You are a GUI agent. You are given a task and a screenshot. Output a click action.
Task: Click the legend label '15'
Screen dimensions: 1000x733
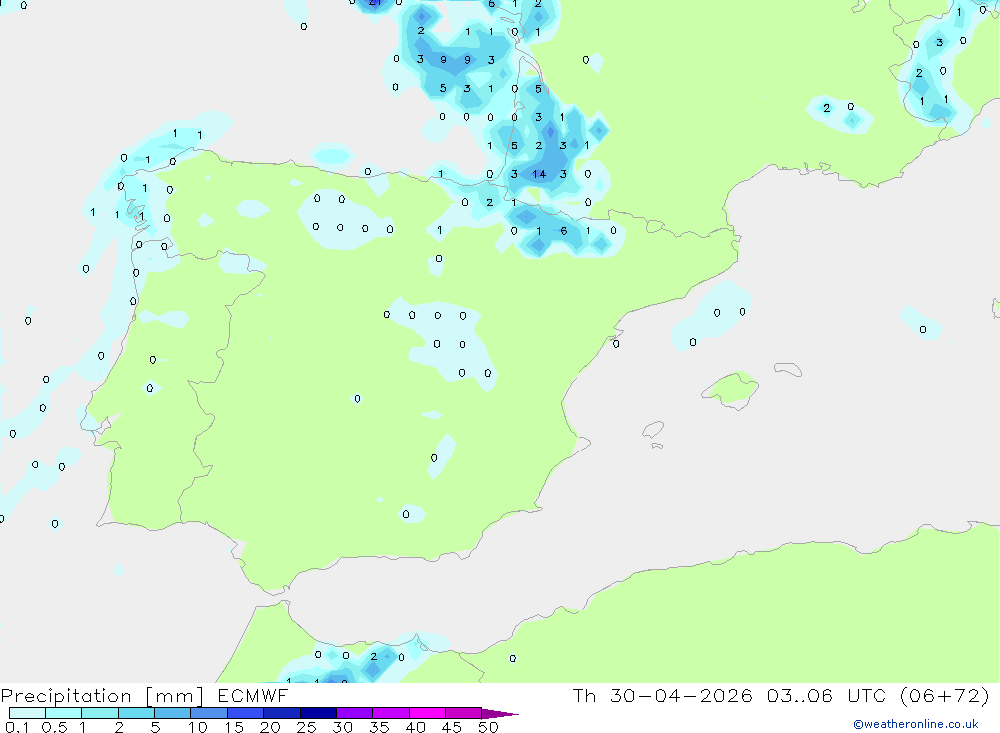pyautogui.click(x=234, y=727)
